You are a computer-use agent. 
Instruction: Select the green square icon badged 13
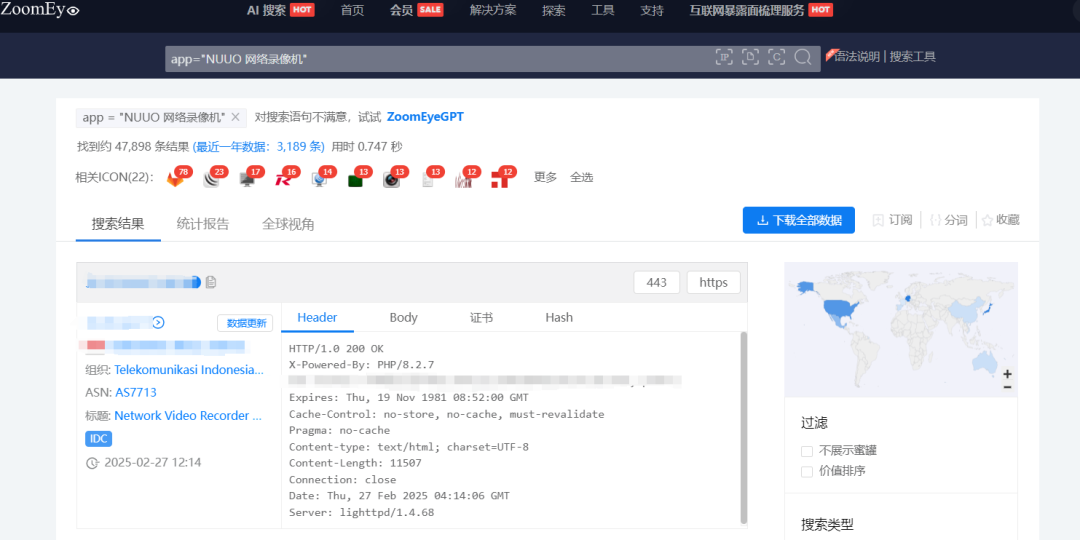(x=355, y=180)
